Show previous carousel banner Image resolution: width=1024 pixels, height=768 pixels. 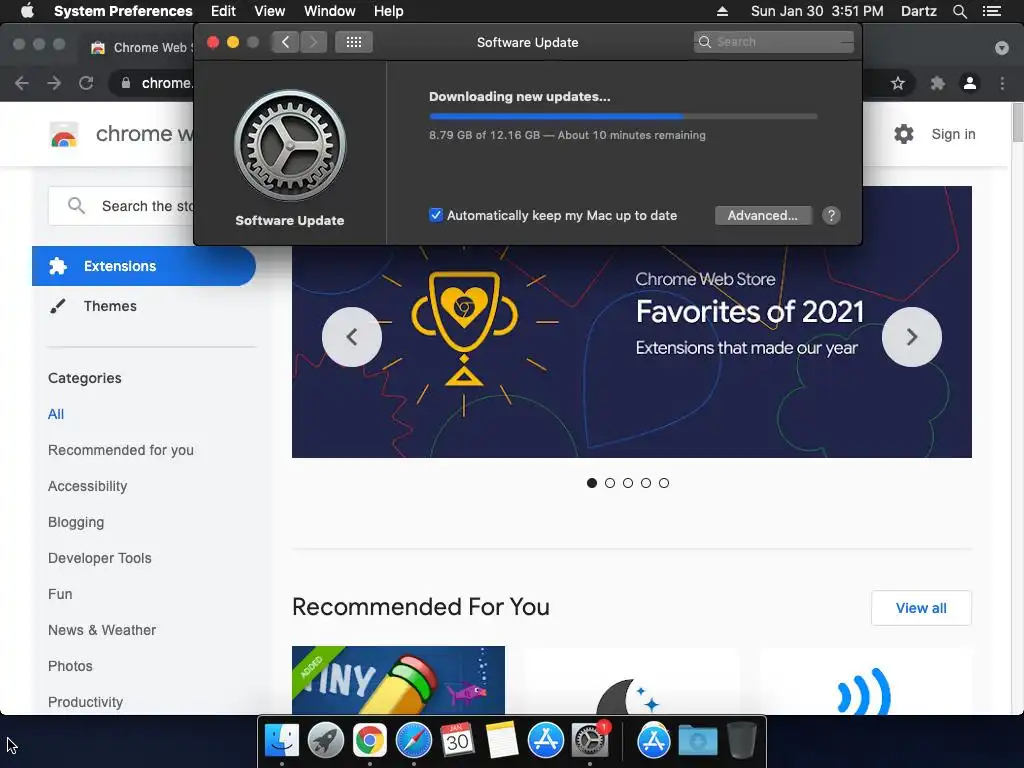click(352, 337)
